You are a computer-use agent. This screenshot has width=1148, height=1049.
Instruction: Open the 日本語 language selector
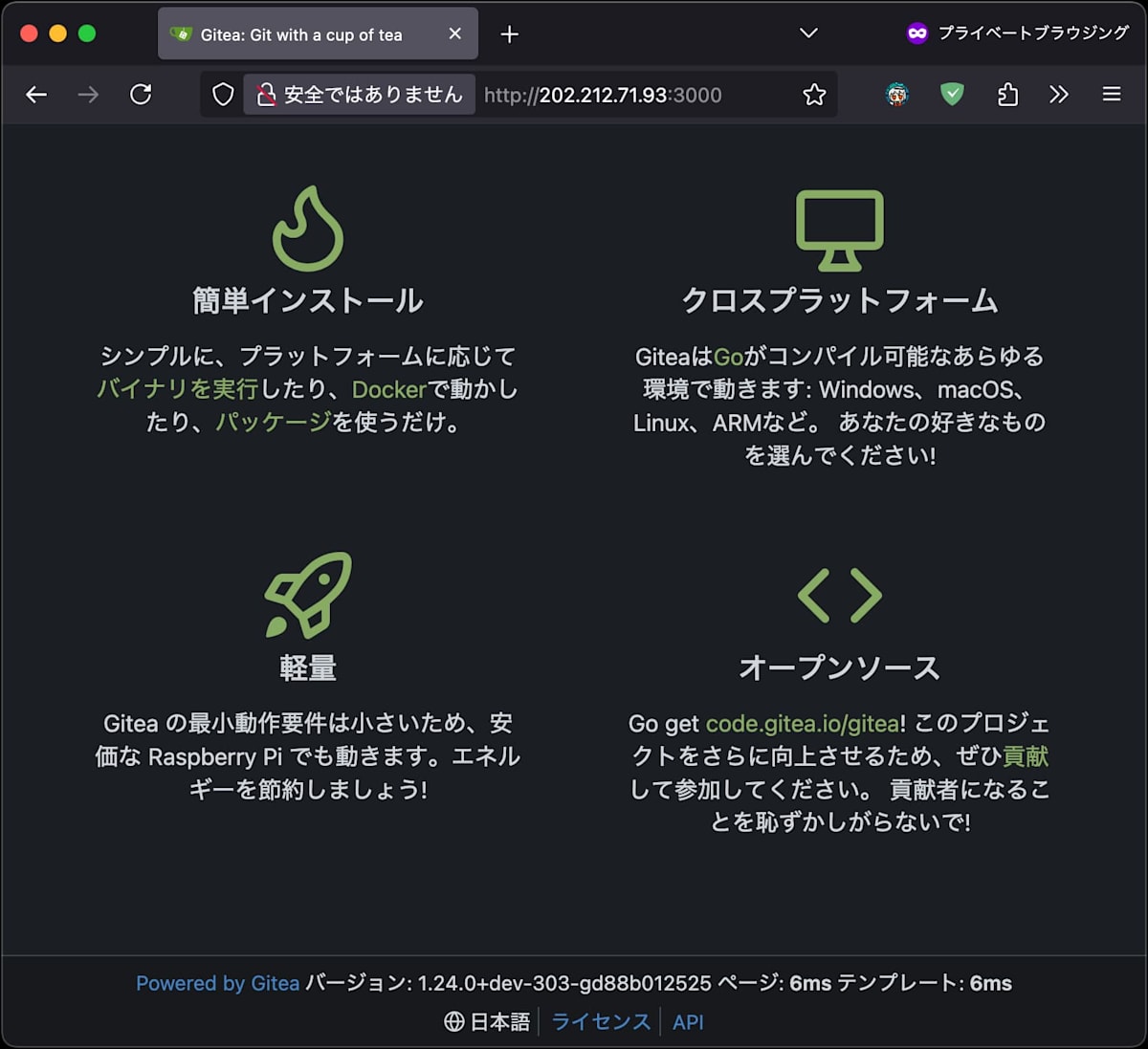pyautogui.click(x=487, y=1022)
